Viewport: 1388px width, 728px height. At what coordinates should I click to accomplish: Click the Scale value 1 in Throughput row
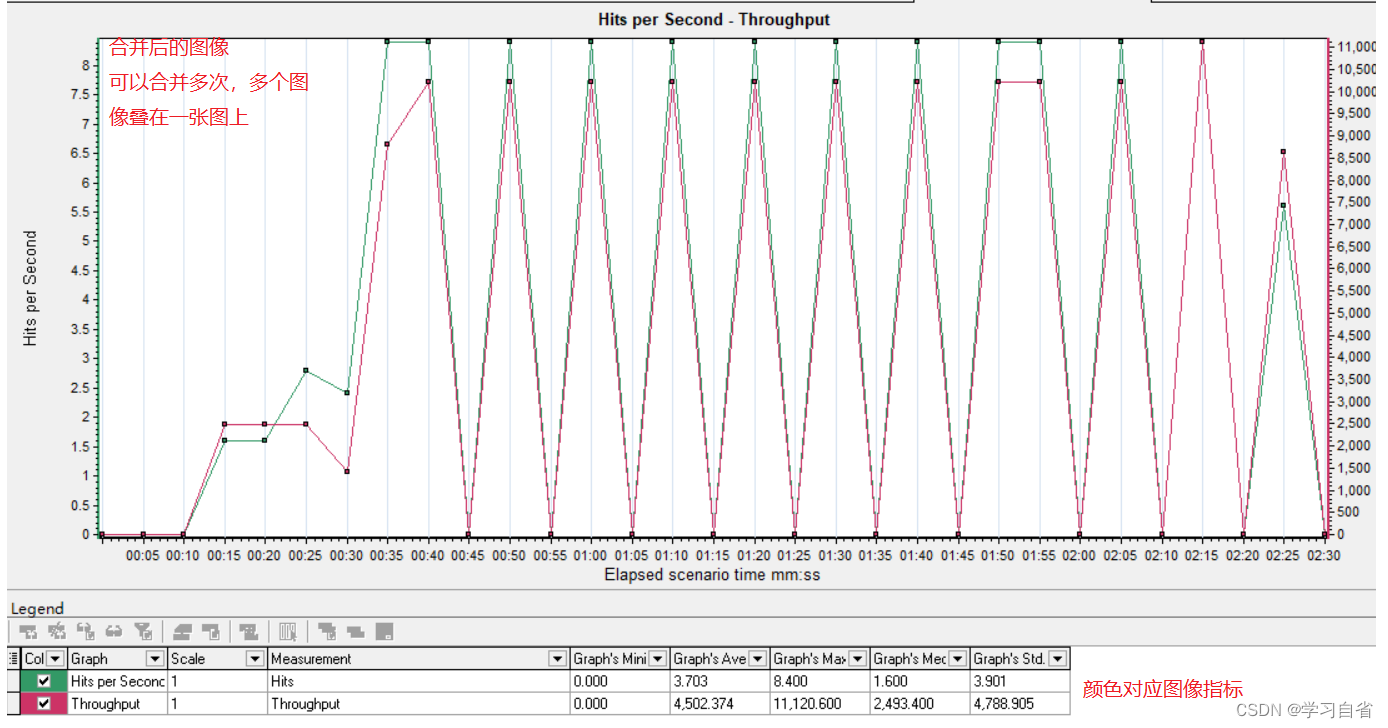[174, 704]
